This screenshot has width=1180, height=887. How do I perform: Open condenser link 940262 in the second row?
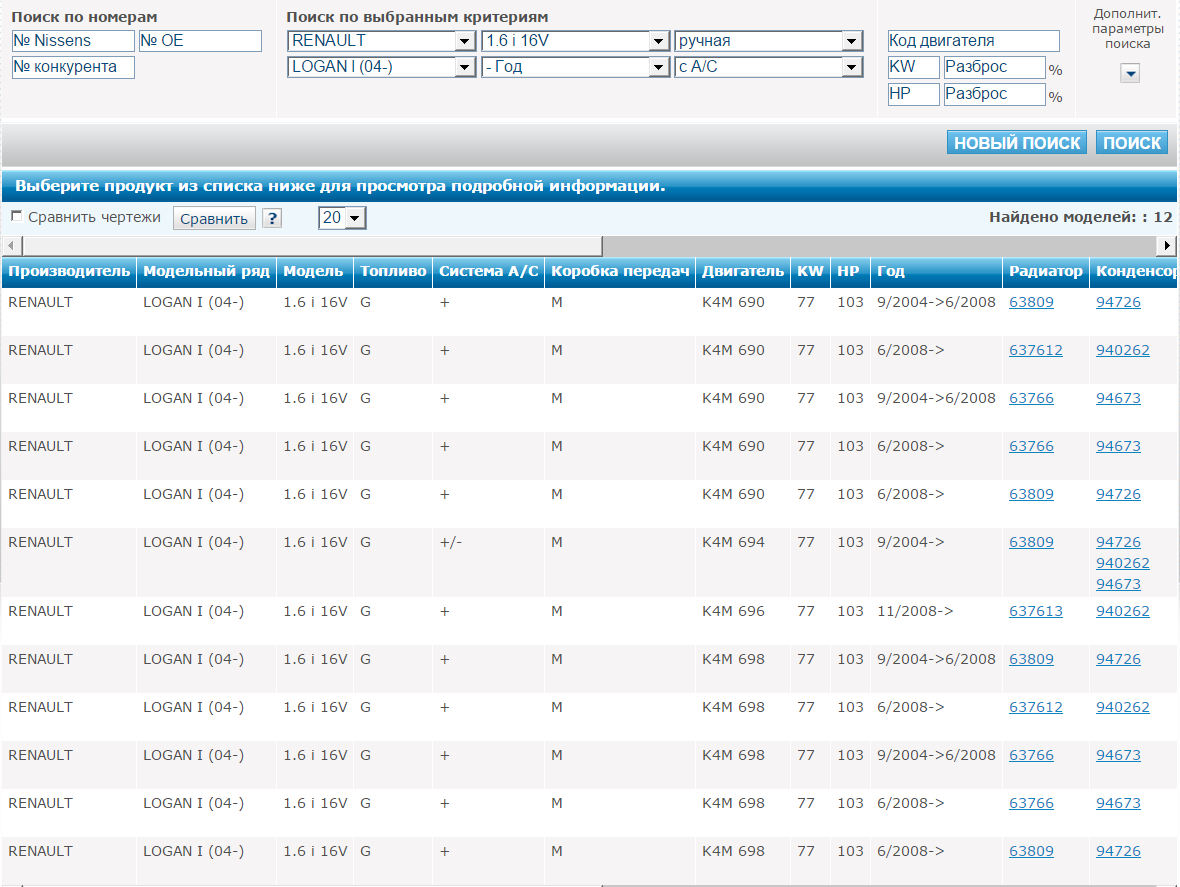(x=1123, y=351)
